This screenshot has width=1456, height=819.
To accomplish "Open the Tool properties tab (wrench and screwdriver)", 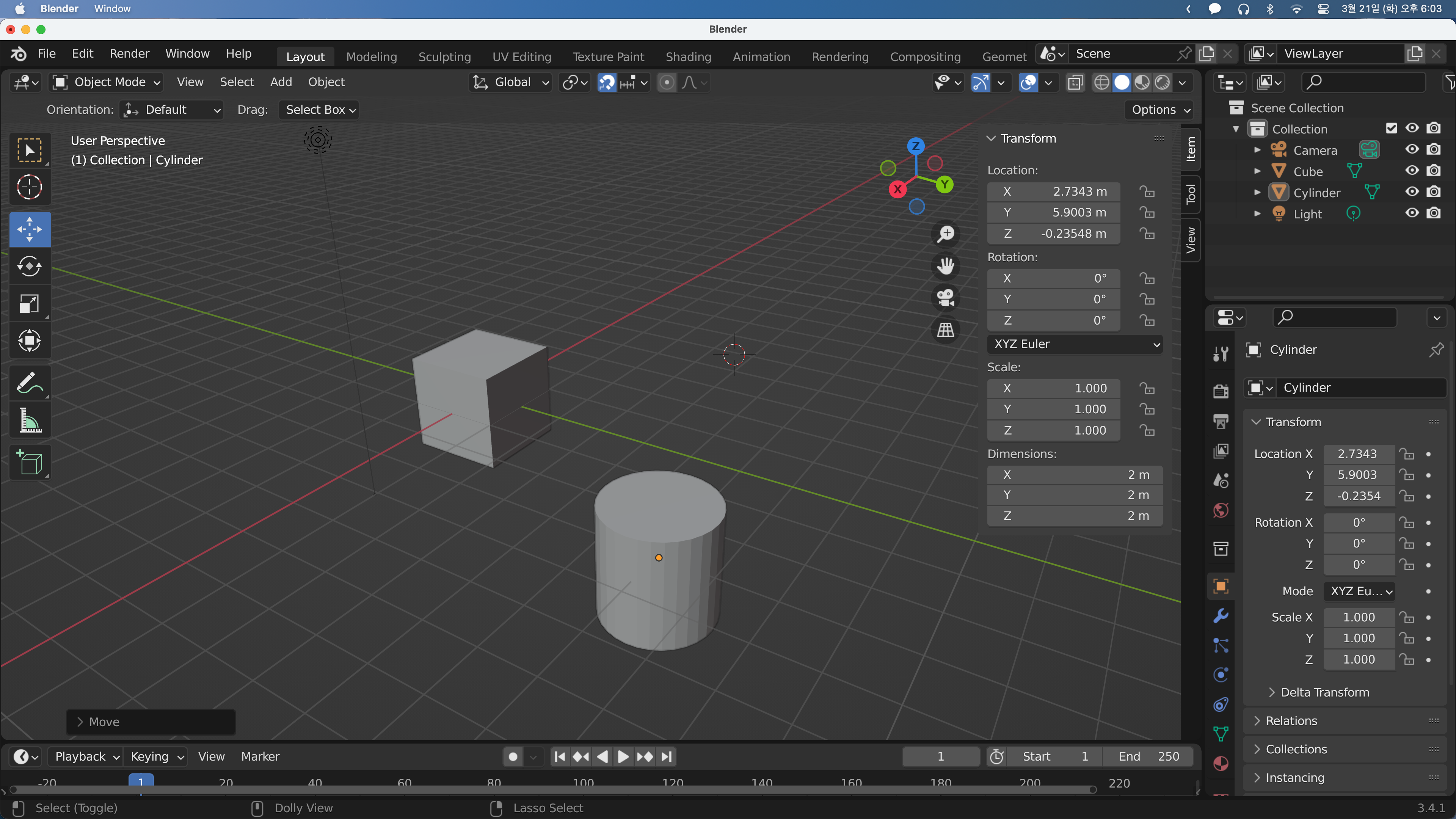I will pyautogui.click(x=1221, y=355).
